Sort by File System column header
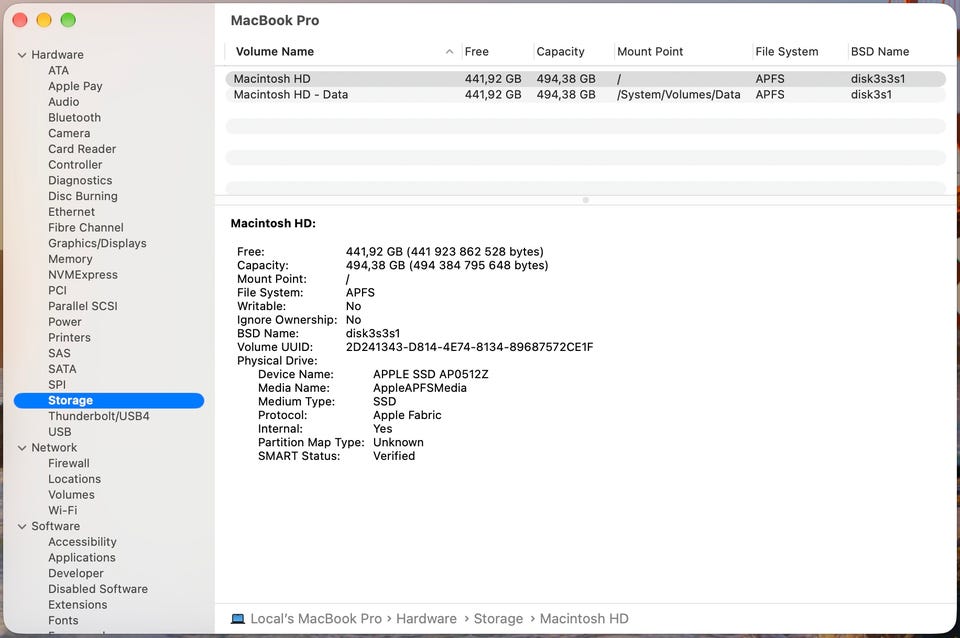The height and width of the screenshot is (638, 960). point(786,52)
